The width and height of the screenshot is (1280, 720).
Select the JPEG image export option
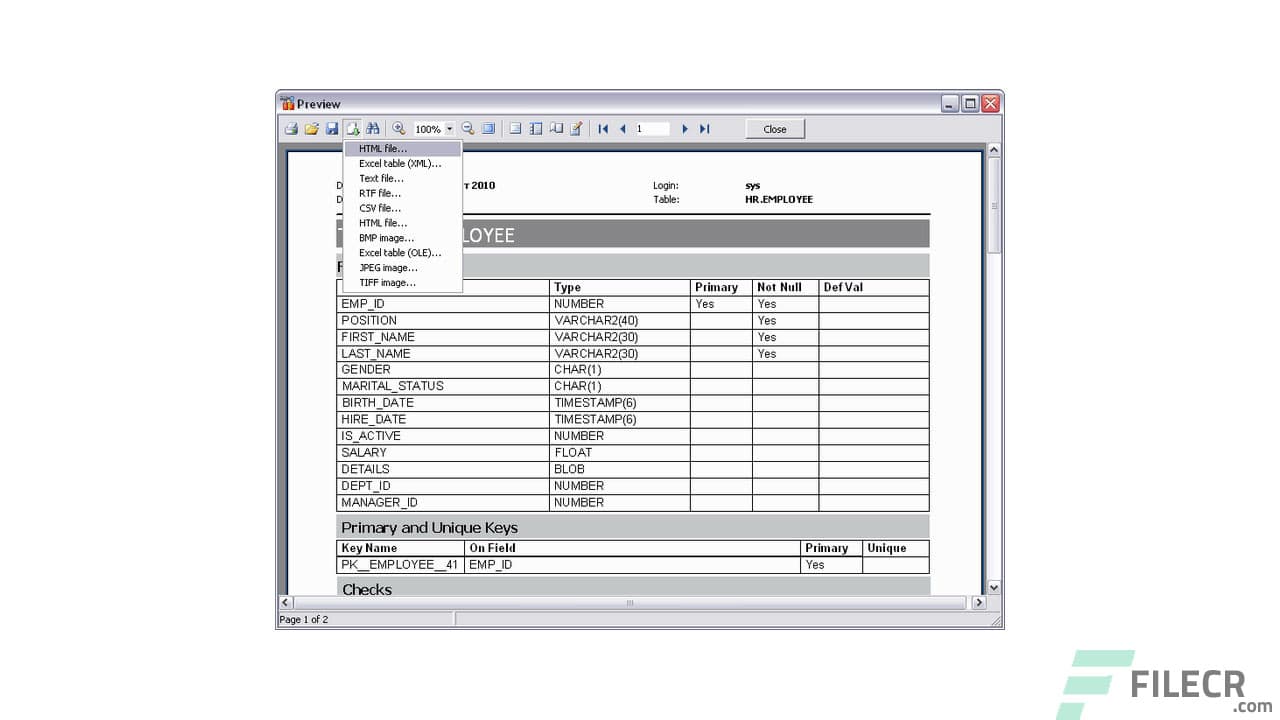tap(388, 267)
